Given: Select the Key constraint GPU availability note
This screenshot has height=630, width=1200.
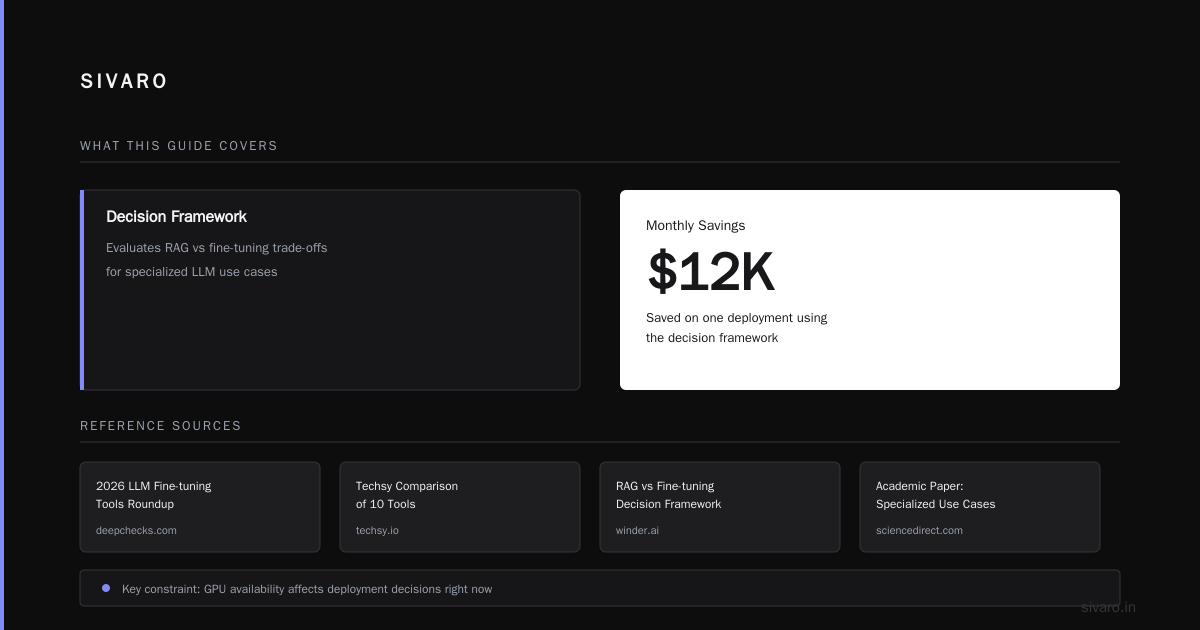Looking at the screenshot, I should click(600, 588).
